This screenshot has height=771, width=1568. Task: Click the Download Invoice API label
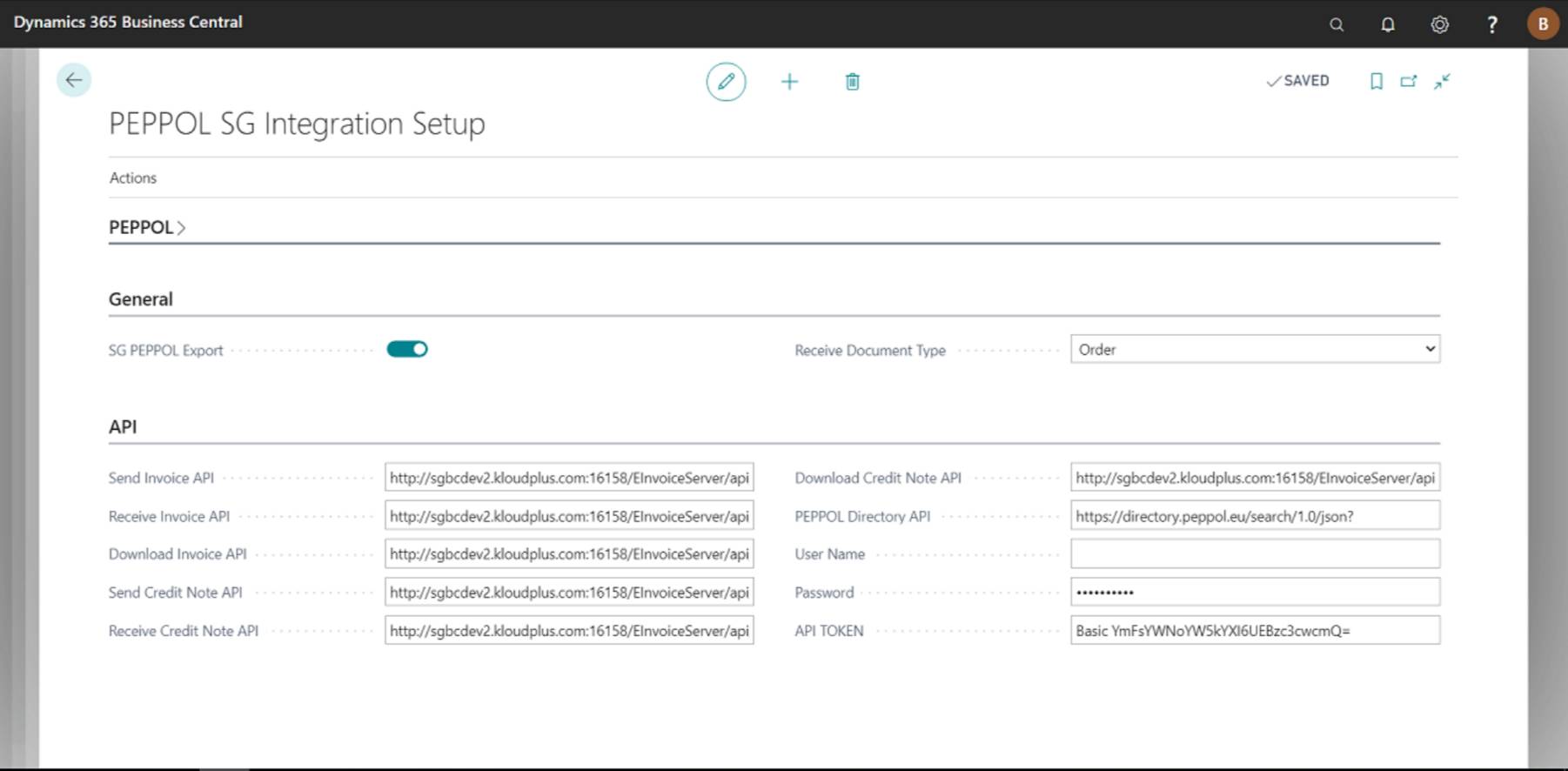tap(178, 553)
